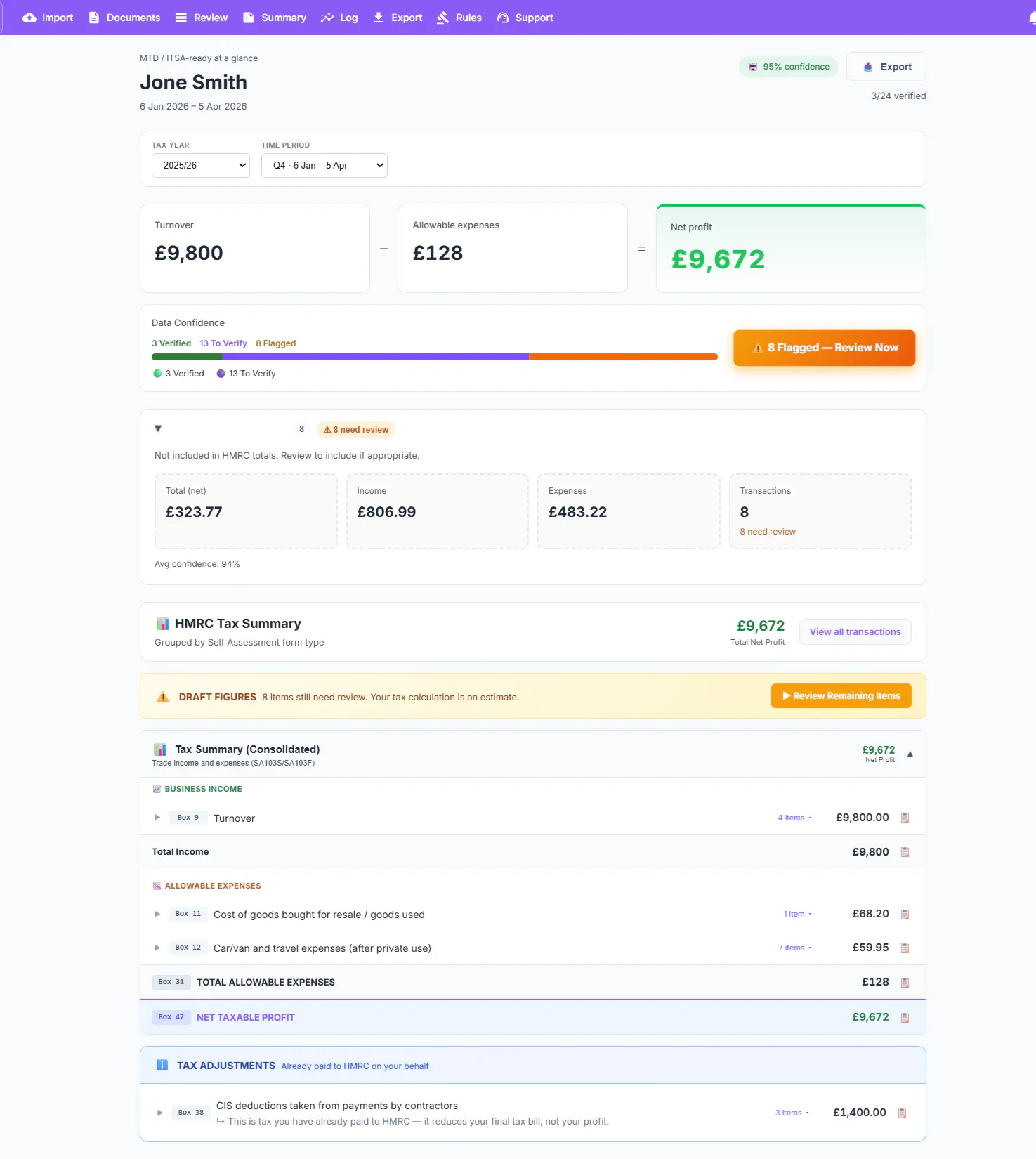Click the Data Confidence progress bar
The width and height of the screenshot is (1036, 1159).
click(435, 357)
